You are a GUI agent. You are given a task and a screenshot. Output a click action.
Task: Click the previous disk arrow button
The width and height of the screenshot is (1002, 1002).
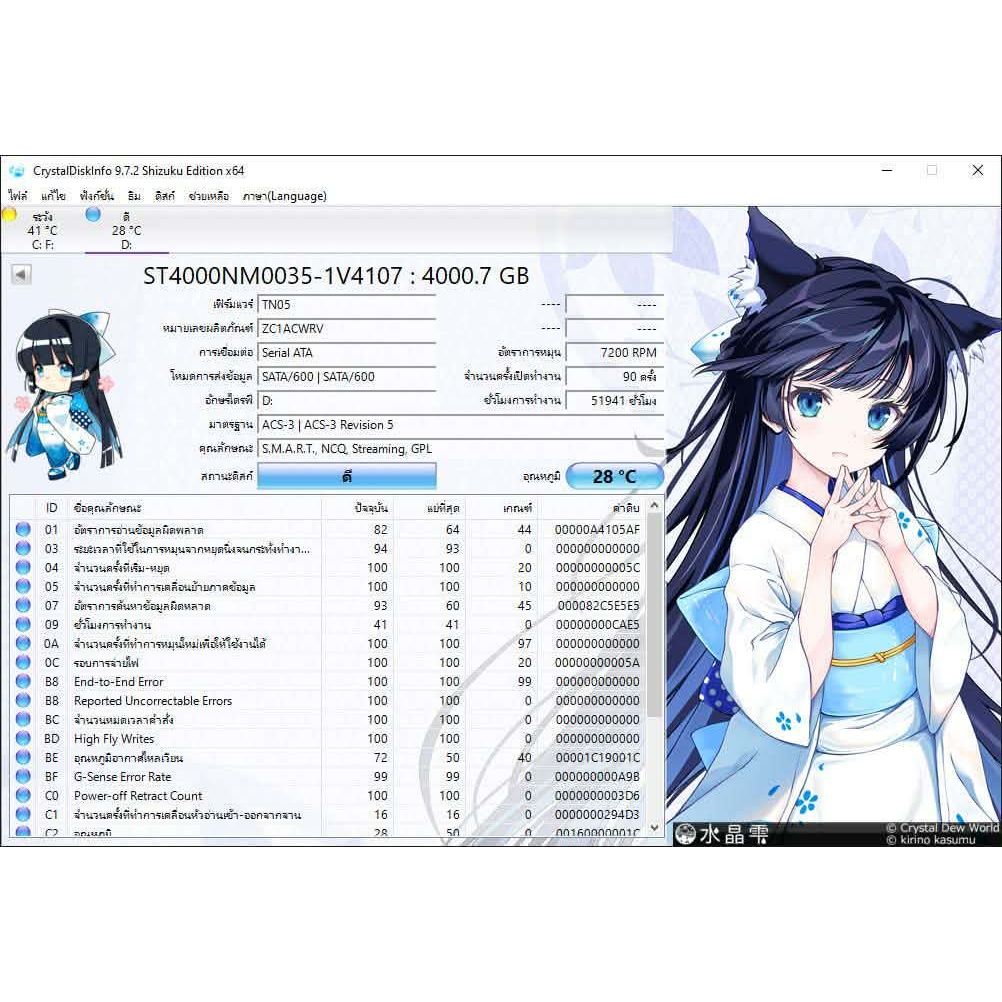[x=21, y=274]
